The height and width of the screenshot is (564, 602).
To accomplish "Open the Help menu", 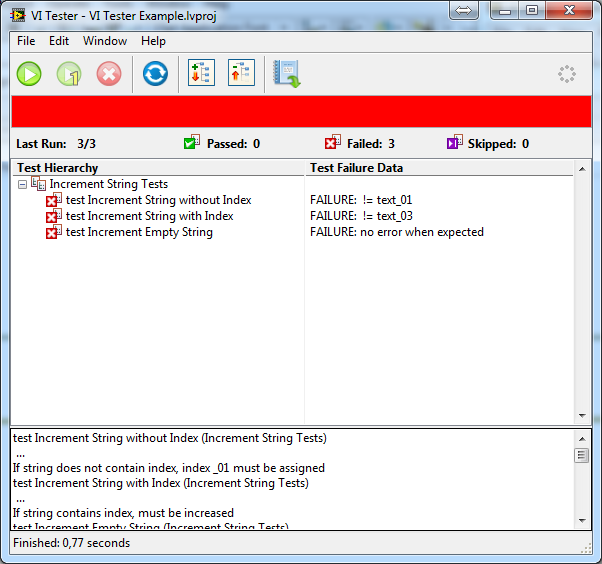I will pyautogui.click(x=153, y=41).
